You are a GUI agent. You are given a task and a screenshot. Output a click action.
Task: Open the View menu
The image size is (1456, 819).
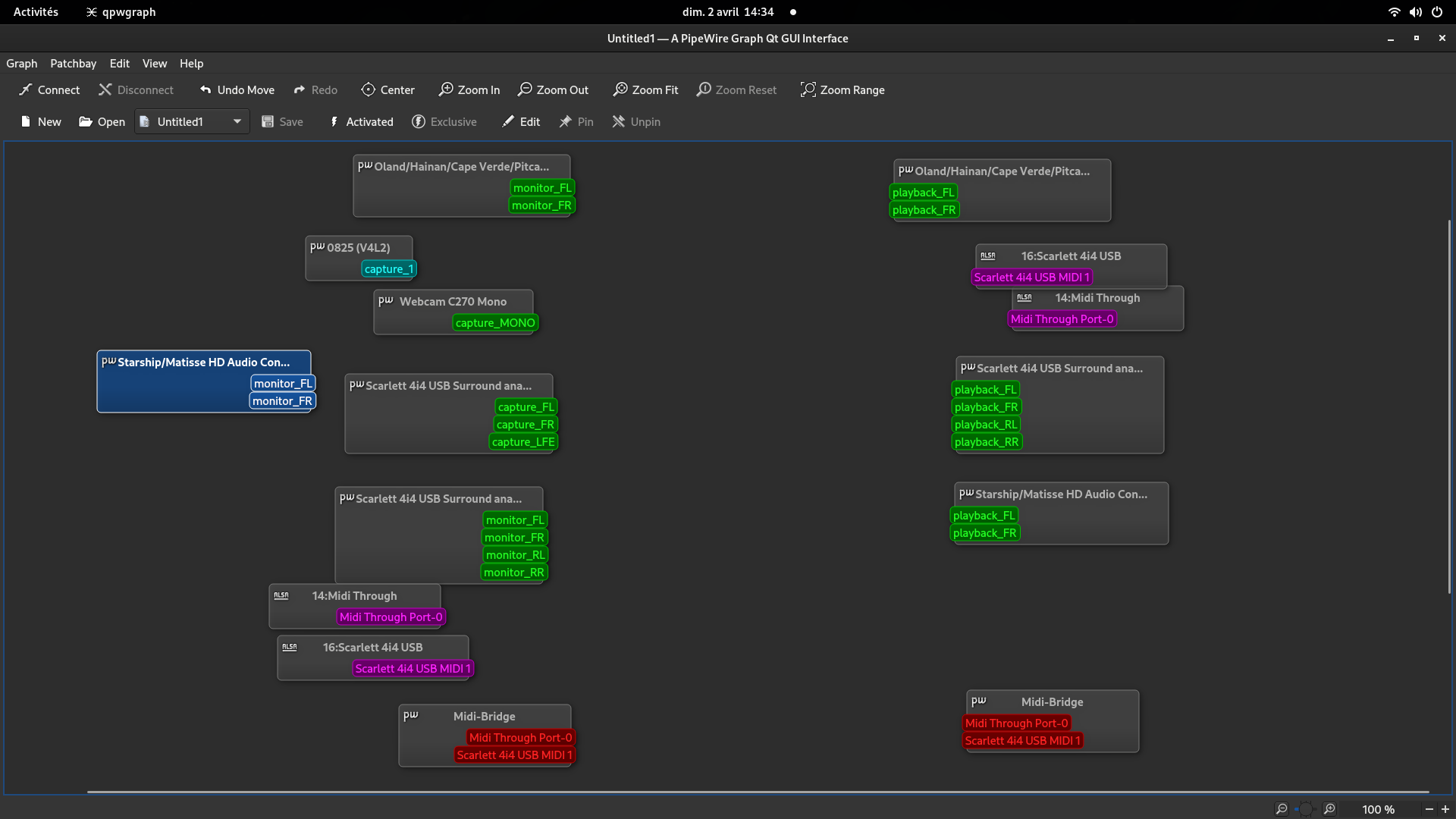point(154,64)
